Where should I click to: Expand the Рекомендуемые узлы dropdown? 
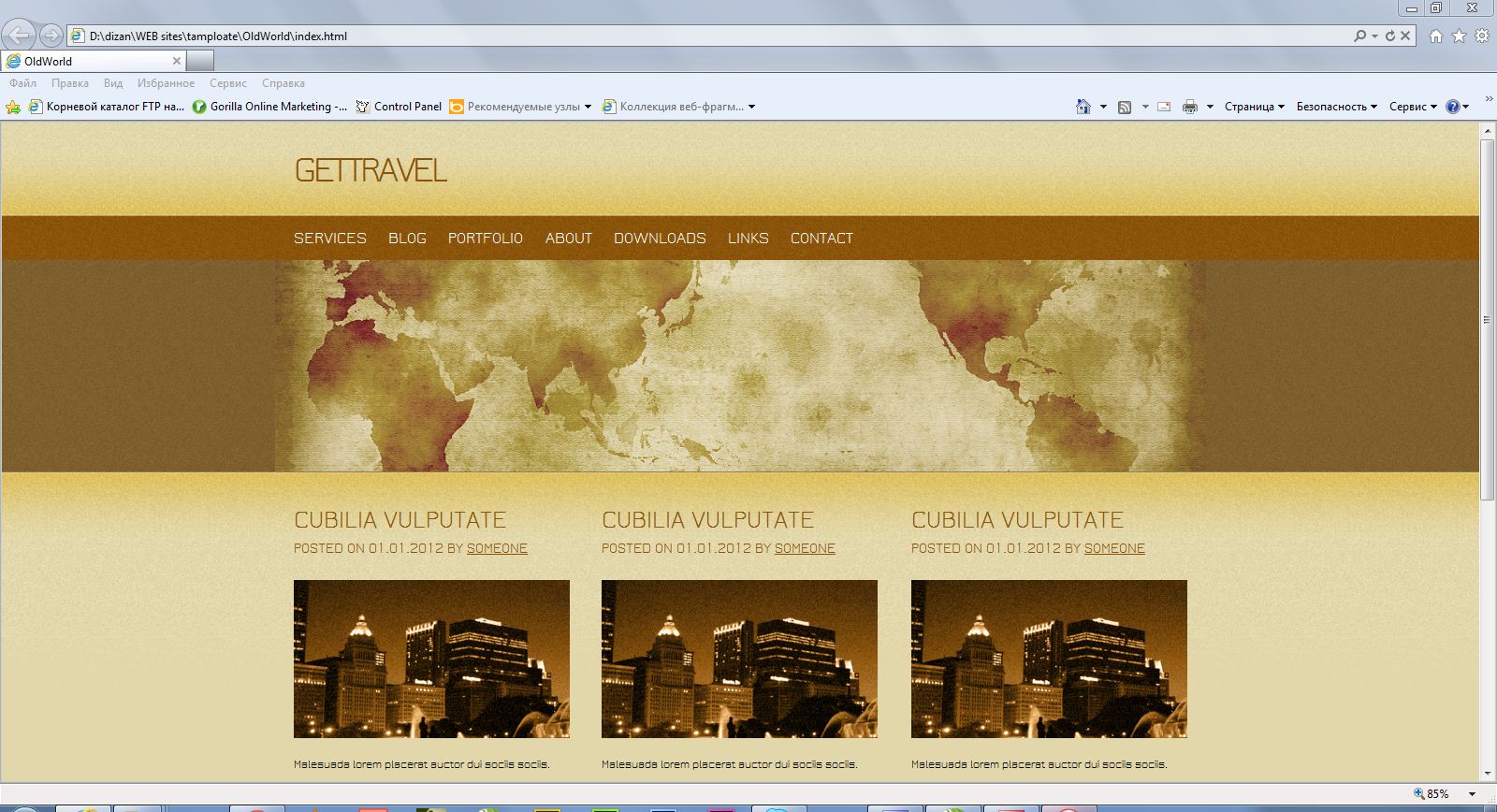click(x=588, y=107)
